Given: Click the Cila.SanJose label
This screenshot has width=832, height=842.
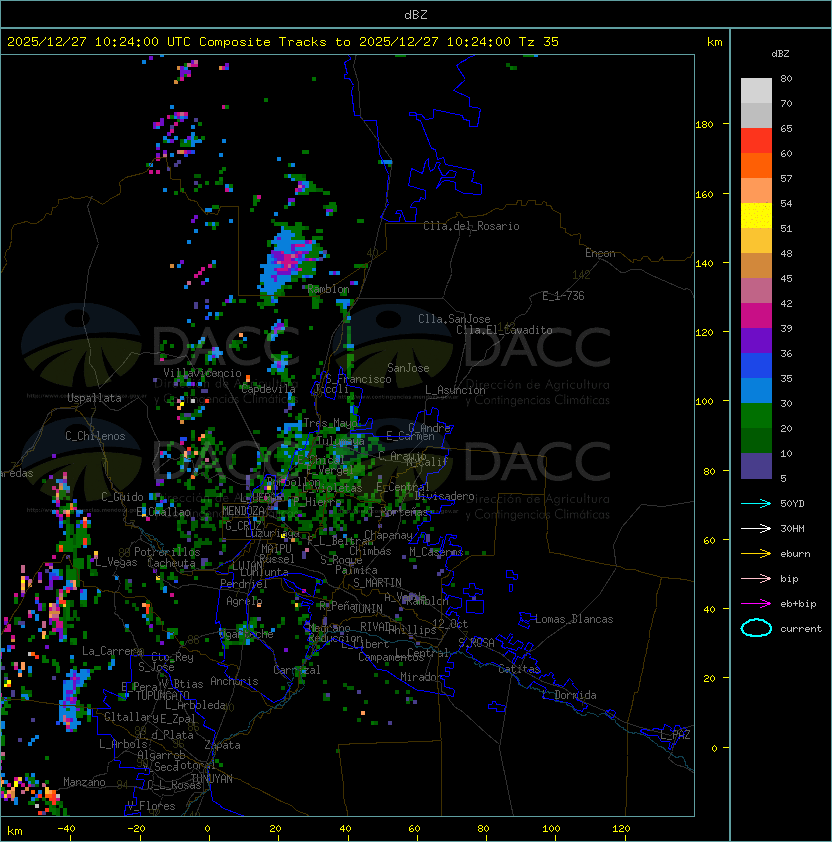Looking at the screenshot, I should (x=454, y=319).
